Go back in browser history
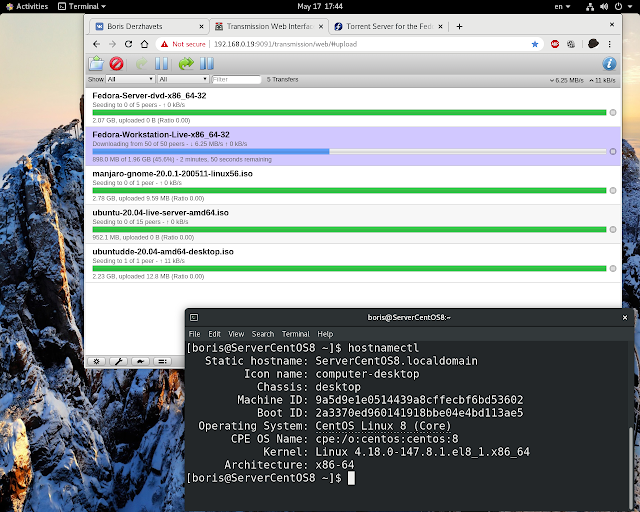This screenshot has height=512, width=640. [96, 44]
